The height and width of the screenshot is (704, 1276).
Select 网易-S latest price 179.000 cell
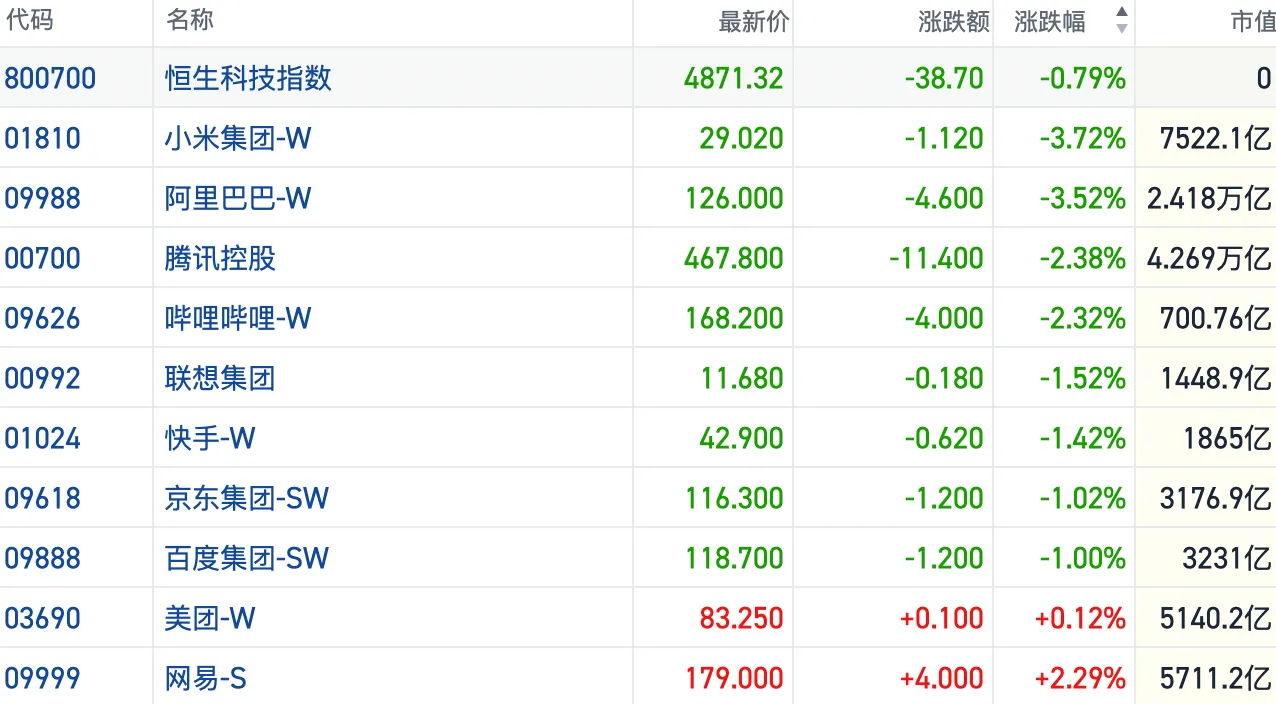(x=734, y=678)
